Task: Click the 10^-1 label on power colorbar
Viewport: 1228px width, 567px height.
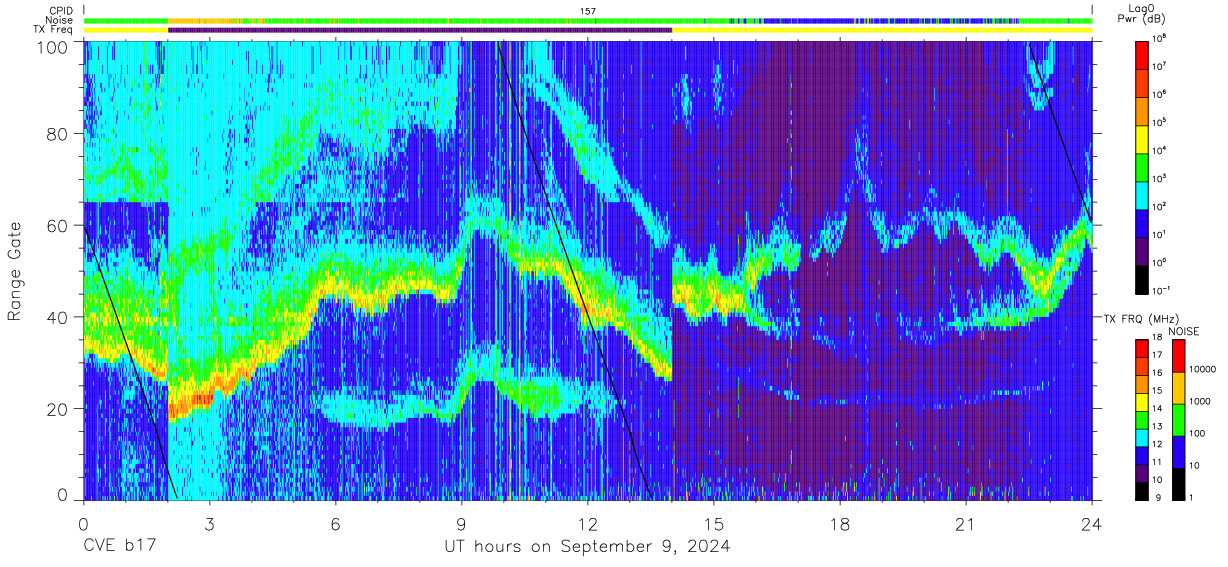Action: pyautogui.click(x=1162, y=291)
